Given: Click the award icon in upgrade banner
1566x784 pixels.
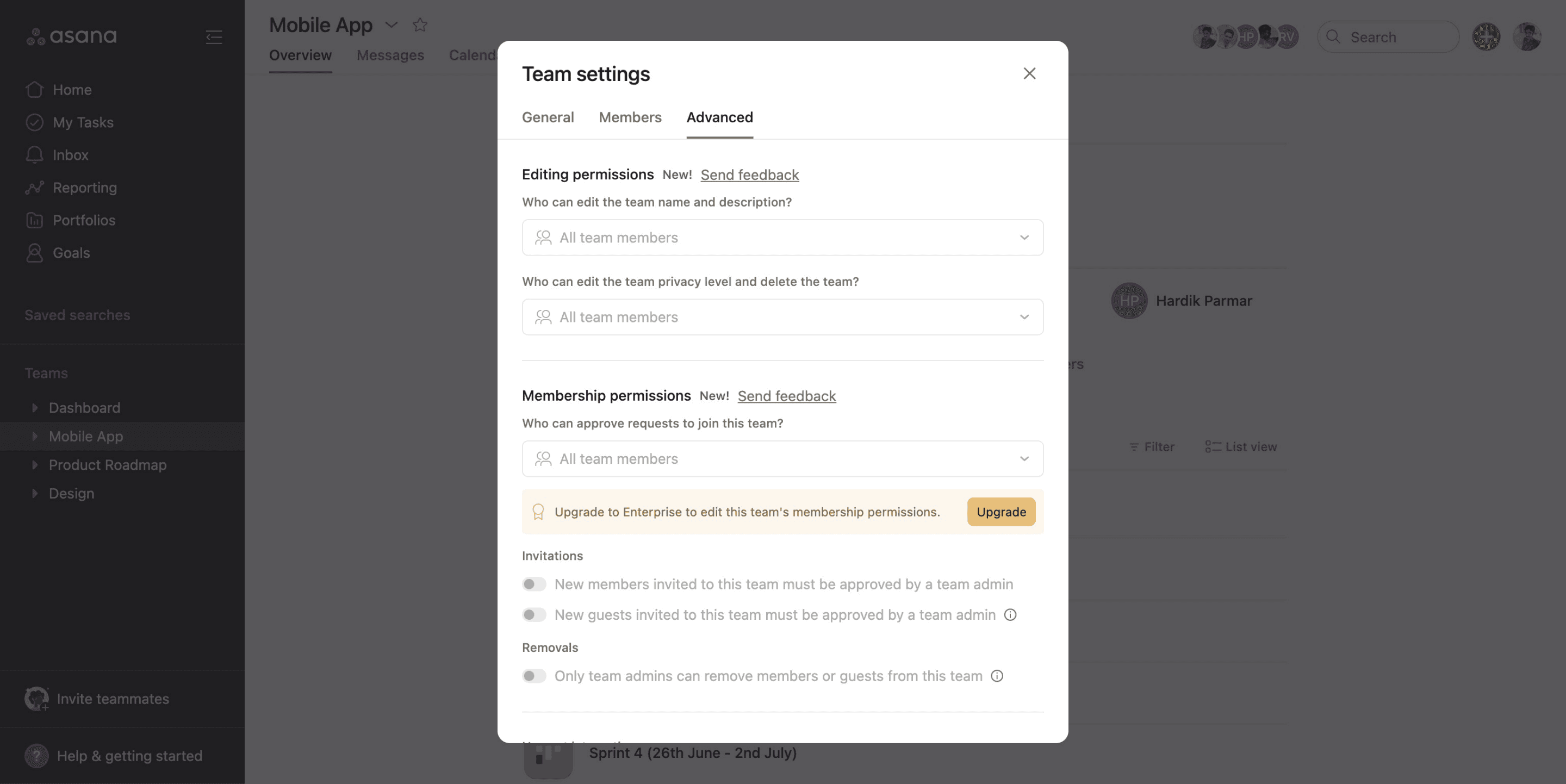Looking at the screenshot, I should (538, 512).
